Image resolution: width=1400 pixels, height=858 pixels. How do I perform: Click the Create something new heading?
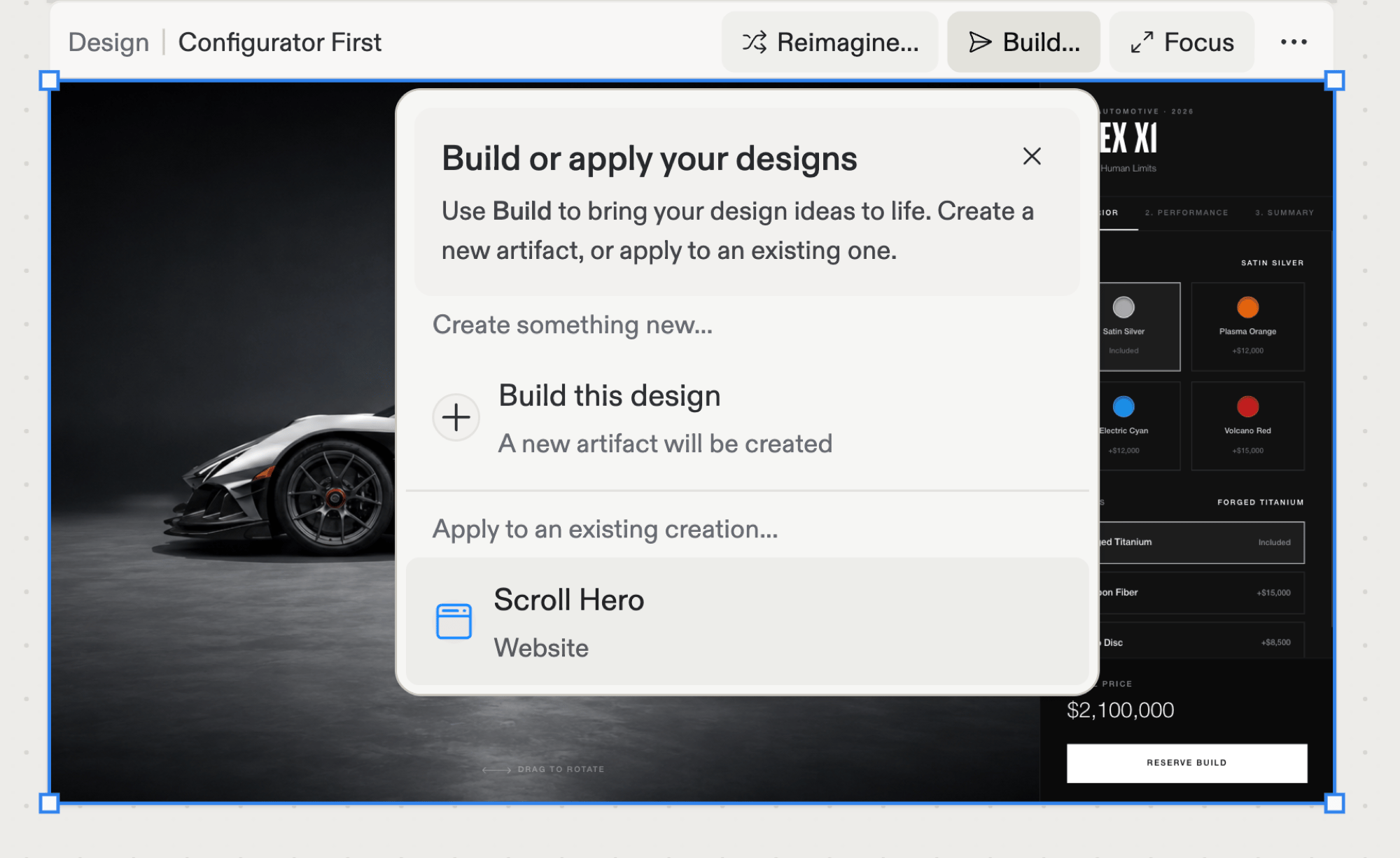[x=573, y=325]
